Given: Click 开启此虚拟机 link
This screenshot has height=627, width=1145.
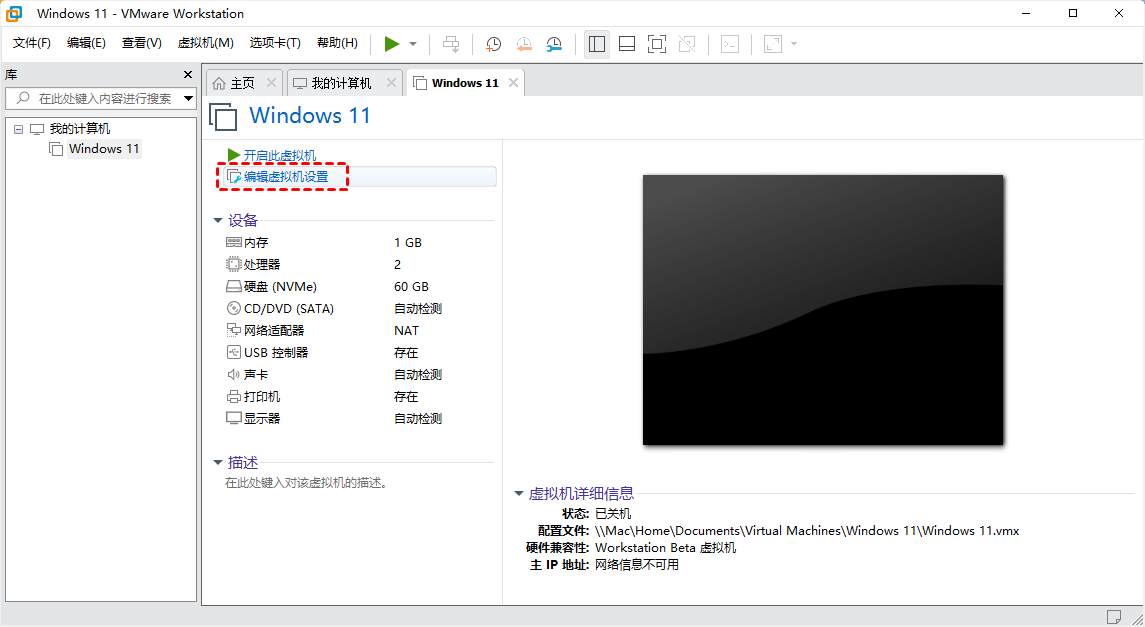Looking at the screenshot, I should tap(279, 155).
